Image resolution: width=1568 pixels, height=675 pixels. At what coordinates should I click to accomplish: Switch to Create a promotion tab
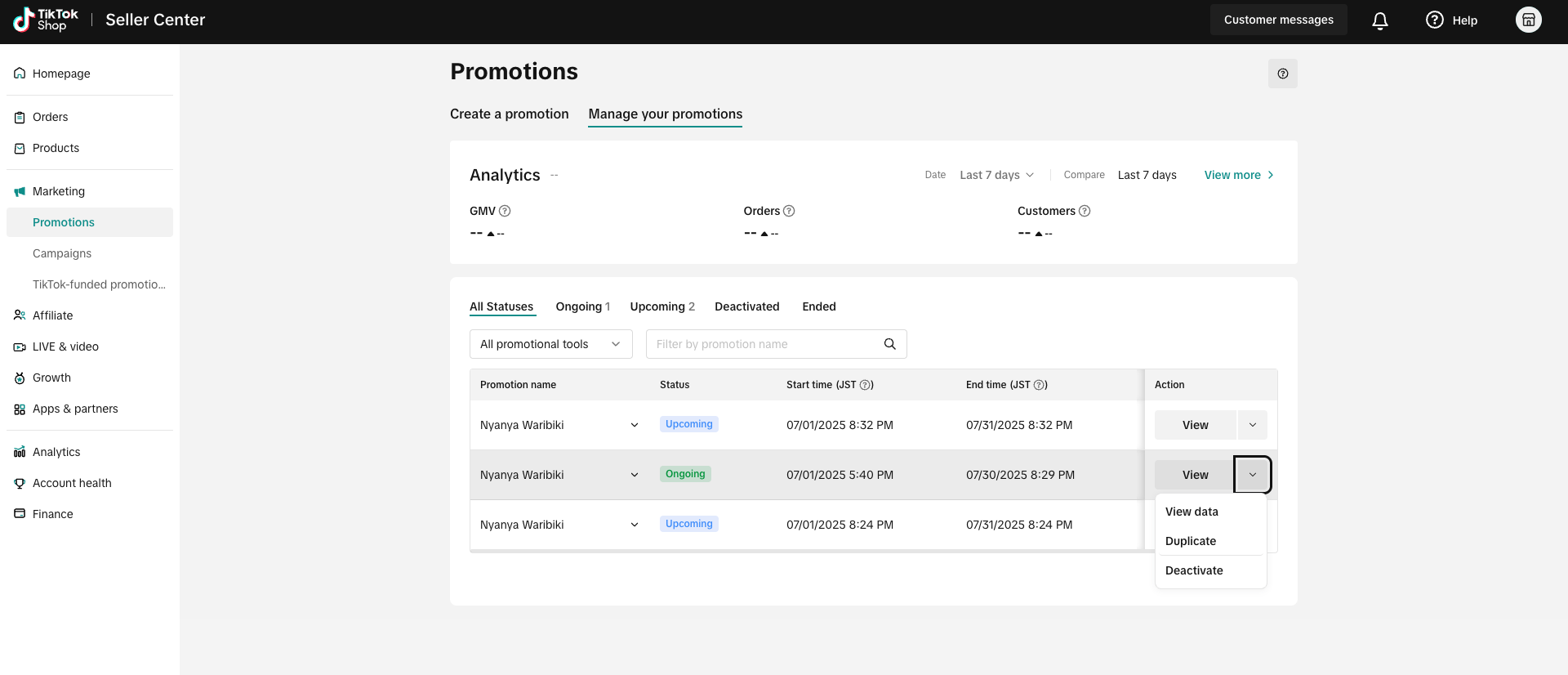[x=510, y=114]
